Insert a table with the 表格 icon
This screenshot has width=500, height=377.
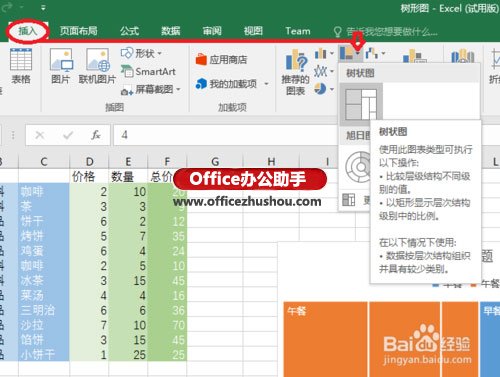click(21, 66)
